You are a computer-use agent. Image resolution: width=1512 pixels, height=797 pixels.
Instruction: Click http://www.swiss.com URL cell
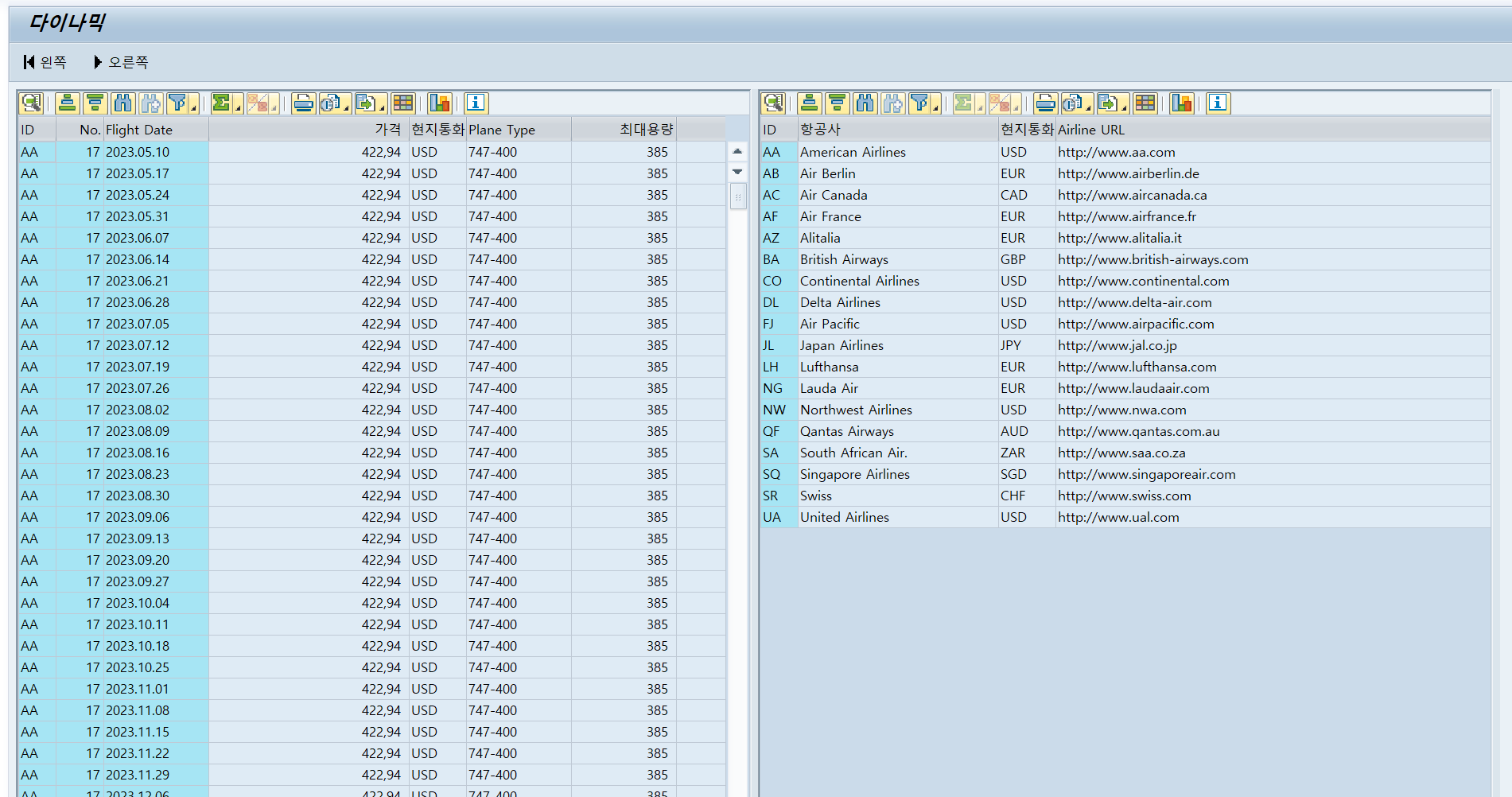coord(1273,496)
